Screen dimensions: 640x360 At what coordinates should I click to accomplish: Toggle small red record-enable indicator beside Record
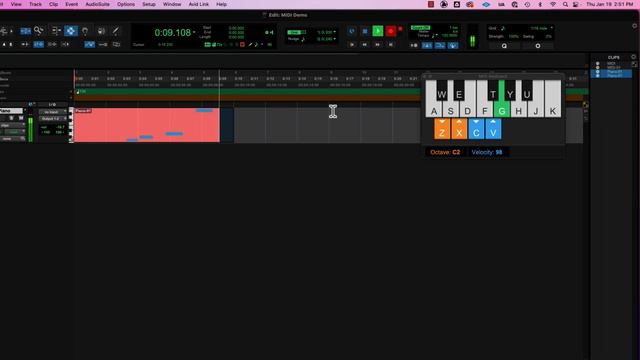[x=400, y=29]
